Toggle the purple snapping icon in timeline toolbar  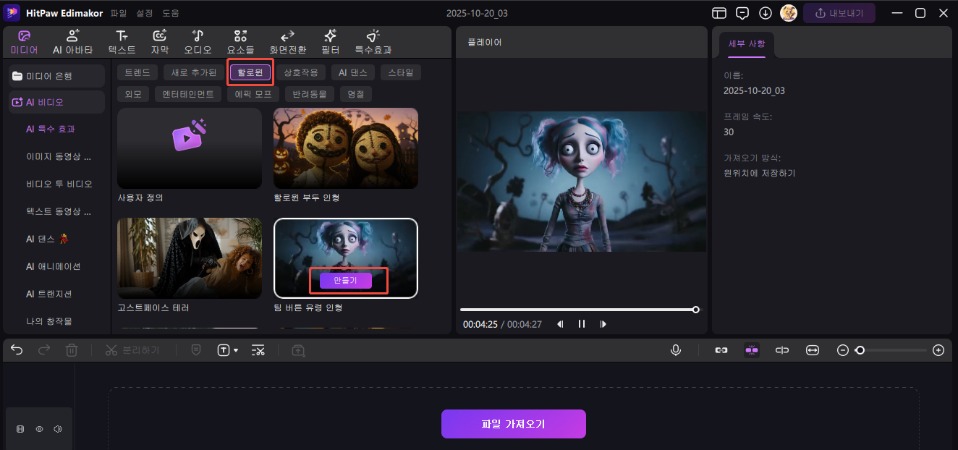(x=751, y=350)
